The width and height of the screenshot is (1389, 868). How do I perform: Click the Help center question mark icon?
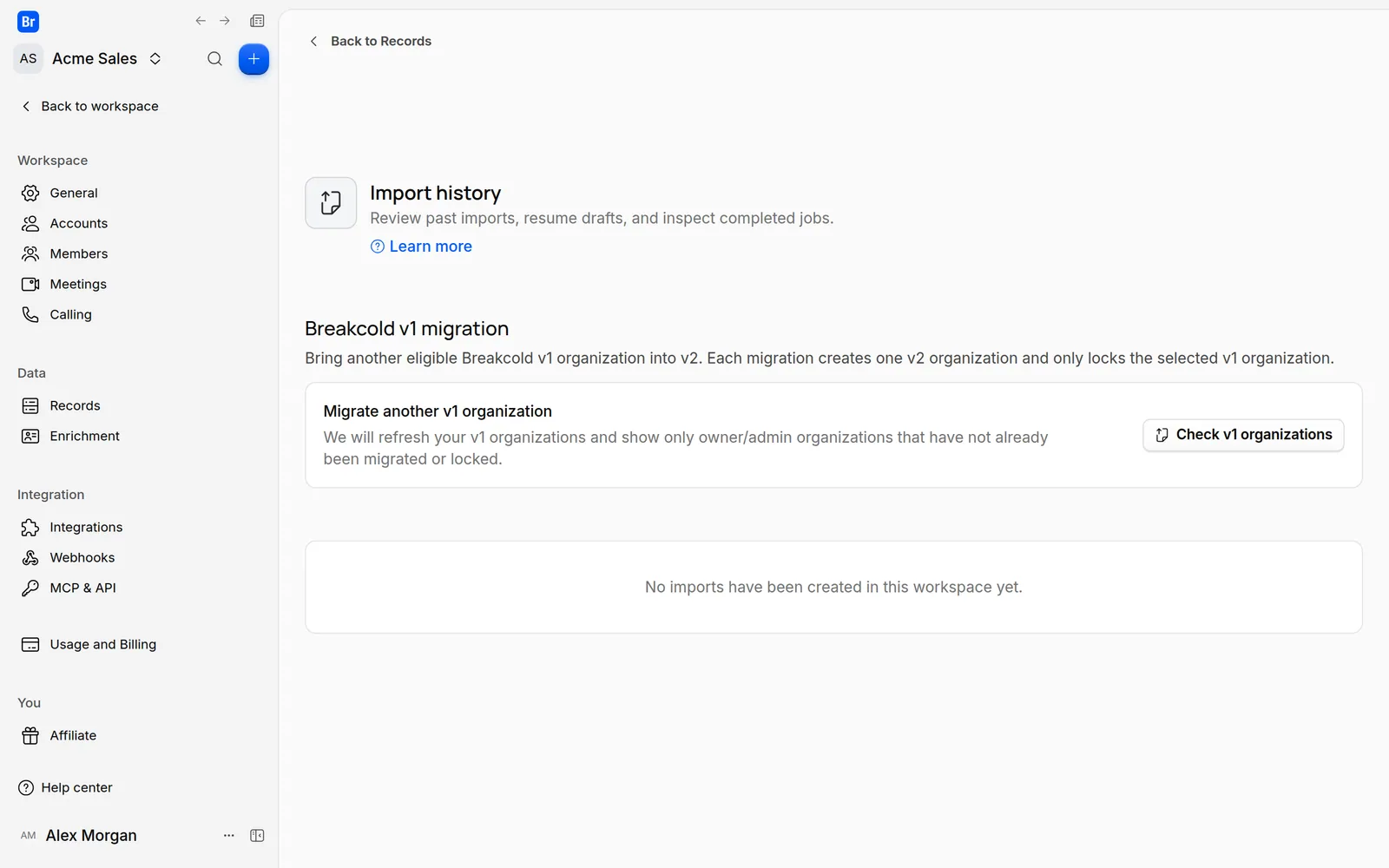pyautogui.click(x=26, y=787)
